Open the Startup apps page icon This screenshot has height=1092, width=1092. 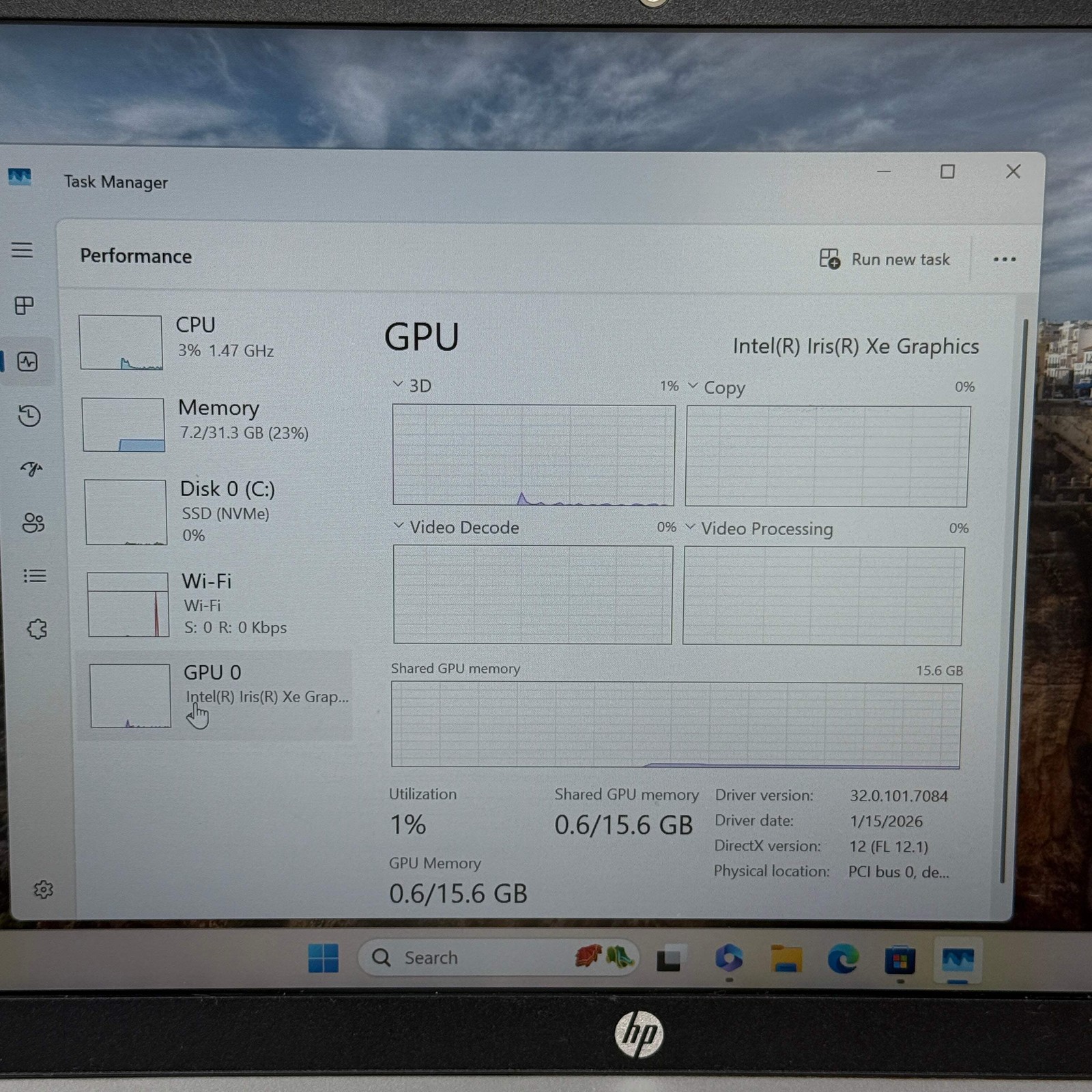click(x=31, y=469)
